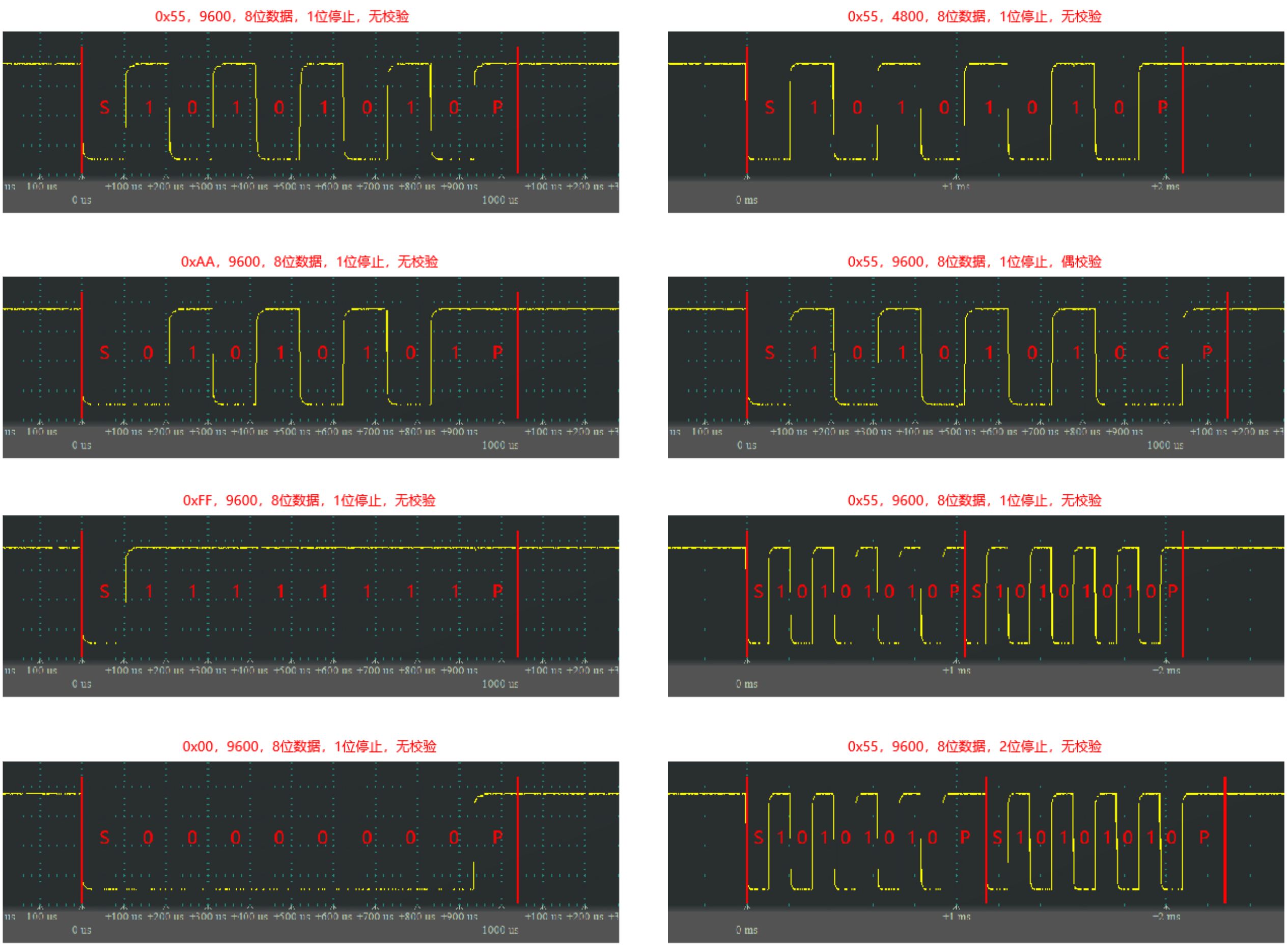Click the 0x00 waveform title text

(309, 747)
